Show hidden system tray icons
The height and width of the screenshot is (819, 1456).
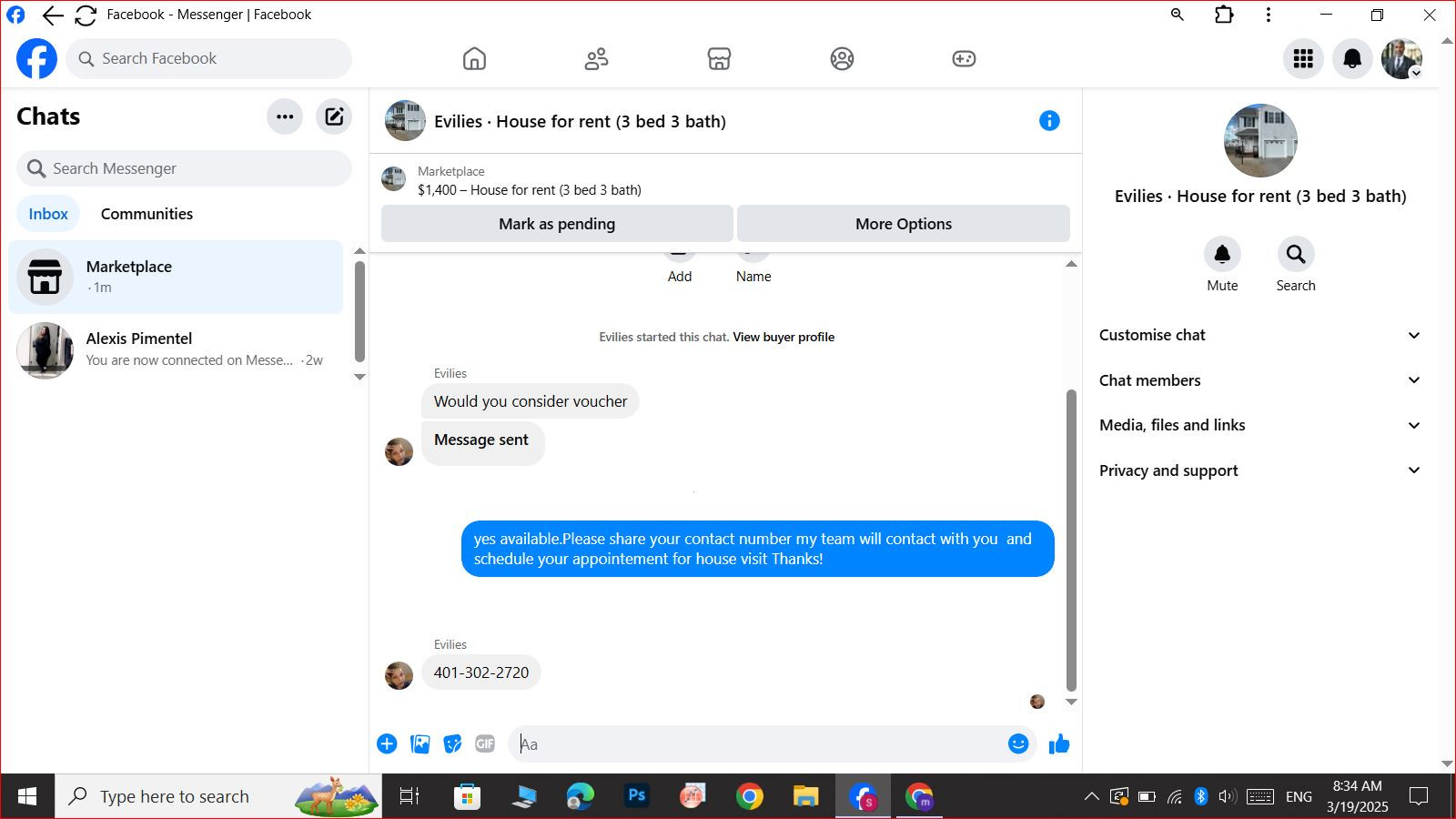(1091, 797)
